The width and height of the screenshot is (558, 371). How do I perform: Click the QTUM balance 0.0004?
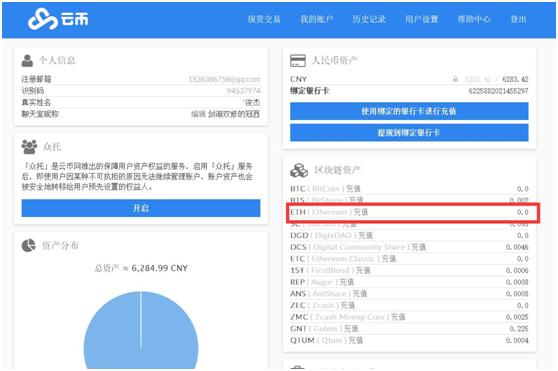(517, 341)
